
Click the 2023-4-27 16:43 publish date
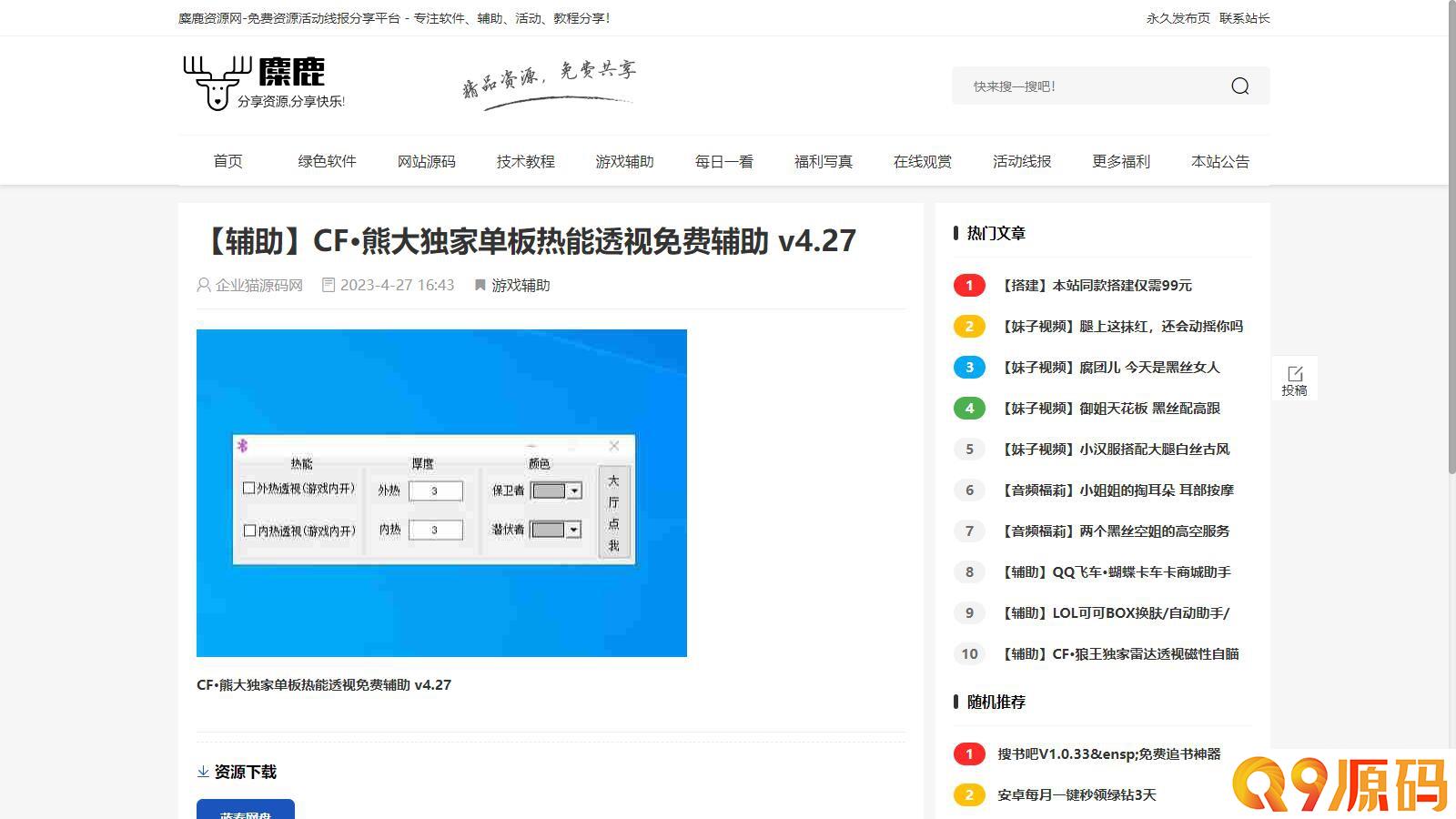coord(397,285)
